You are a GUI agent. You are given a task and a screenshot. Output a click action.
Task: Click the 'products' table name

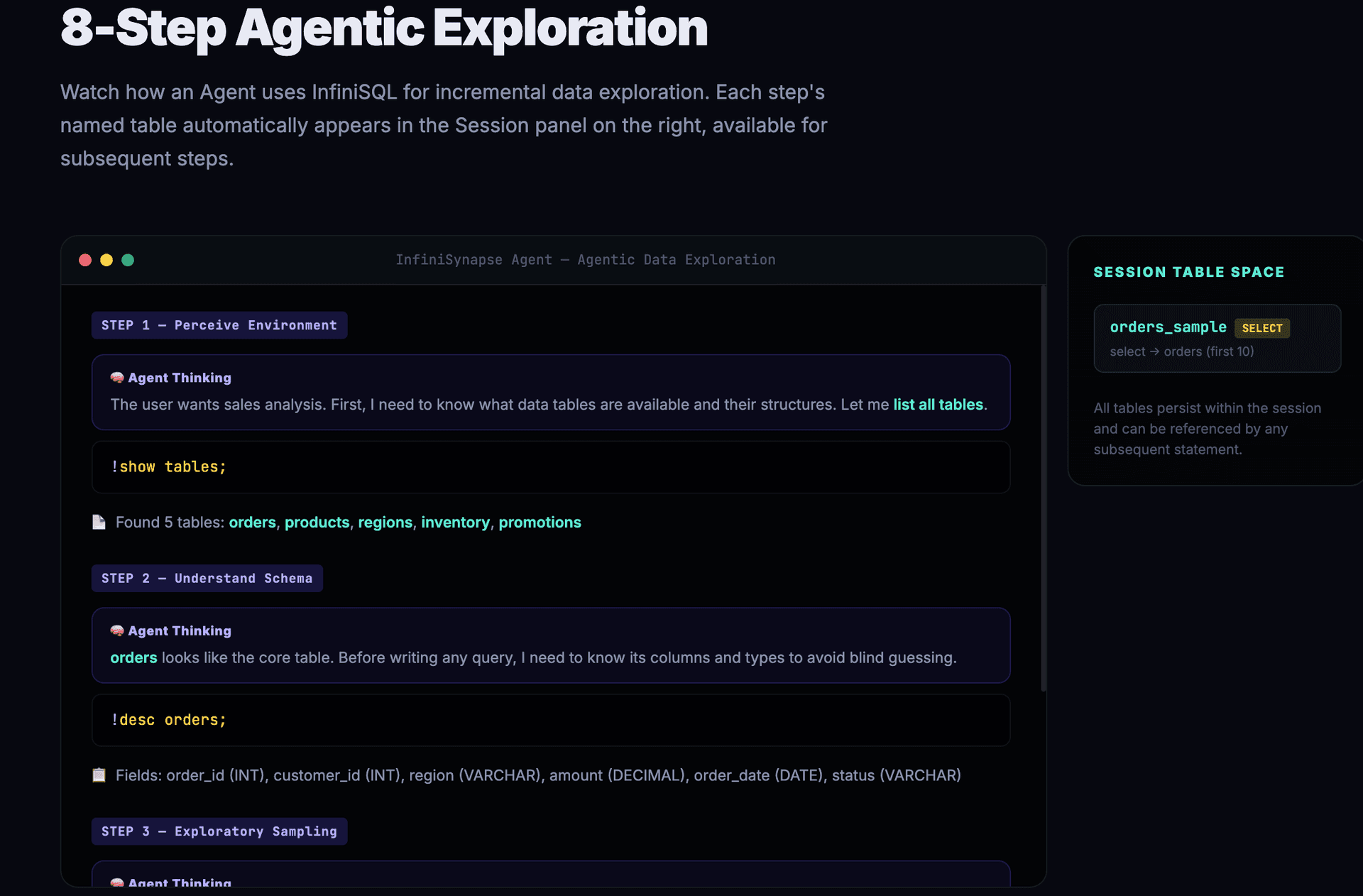click(317, 523)
